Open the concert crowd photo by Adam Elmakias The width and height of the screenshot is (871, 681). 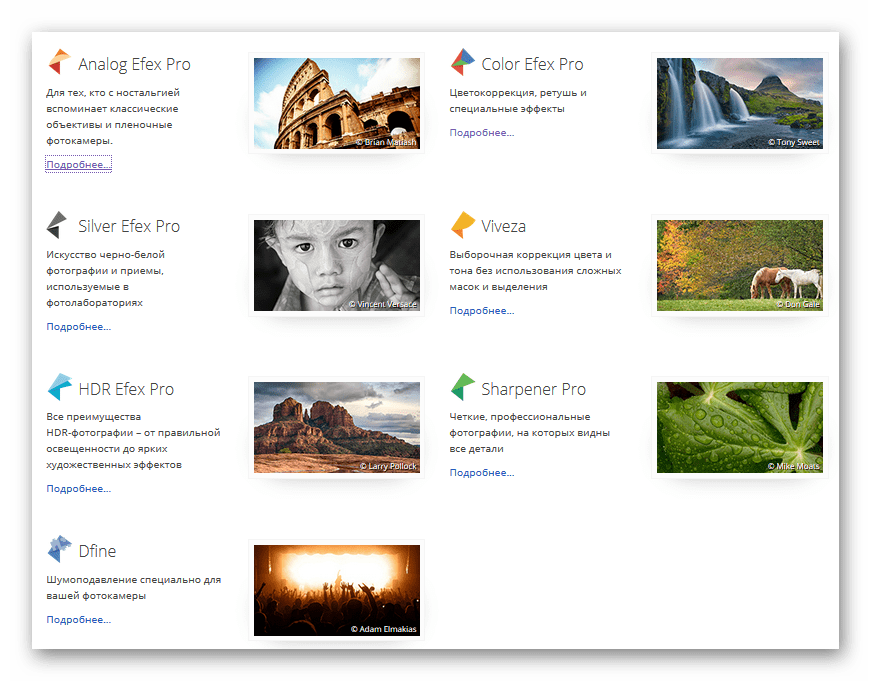[336, 590]
